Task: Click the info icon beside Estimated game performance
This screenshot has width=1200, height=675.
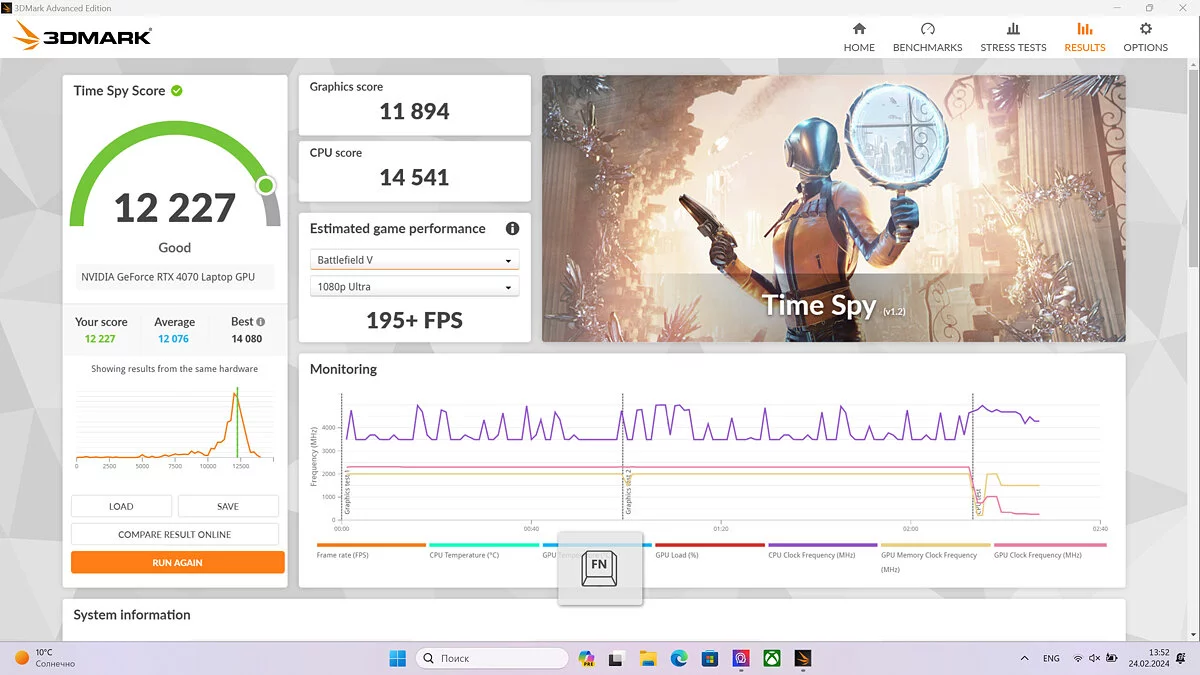Action: tap(512, 229)
